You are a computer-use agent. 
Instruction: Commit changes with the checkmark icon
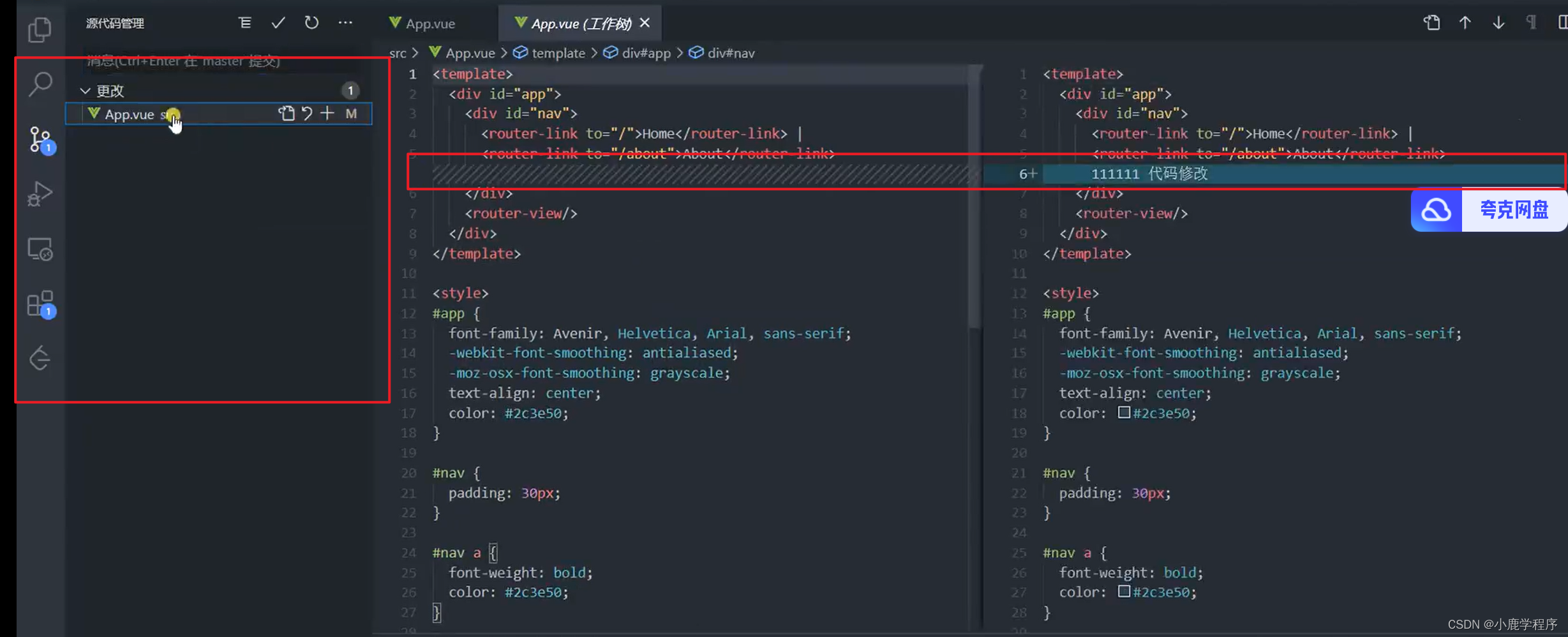coord(278,23)
